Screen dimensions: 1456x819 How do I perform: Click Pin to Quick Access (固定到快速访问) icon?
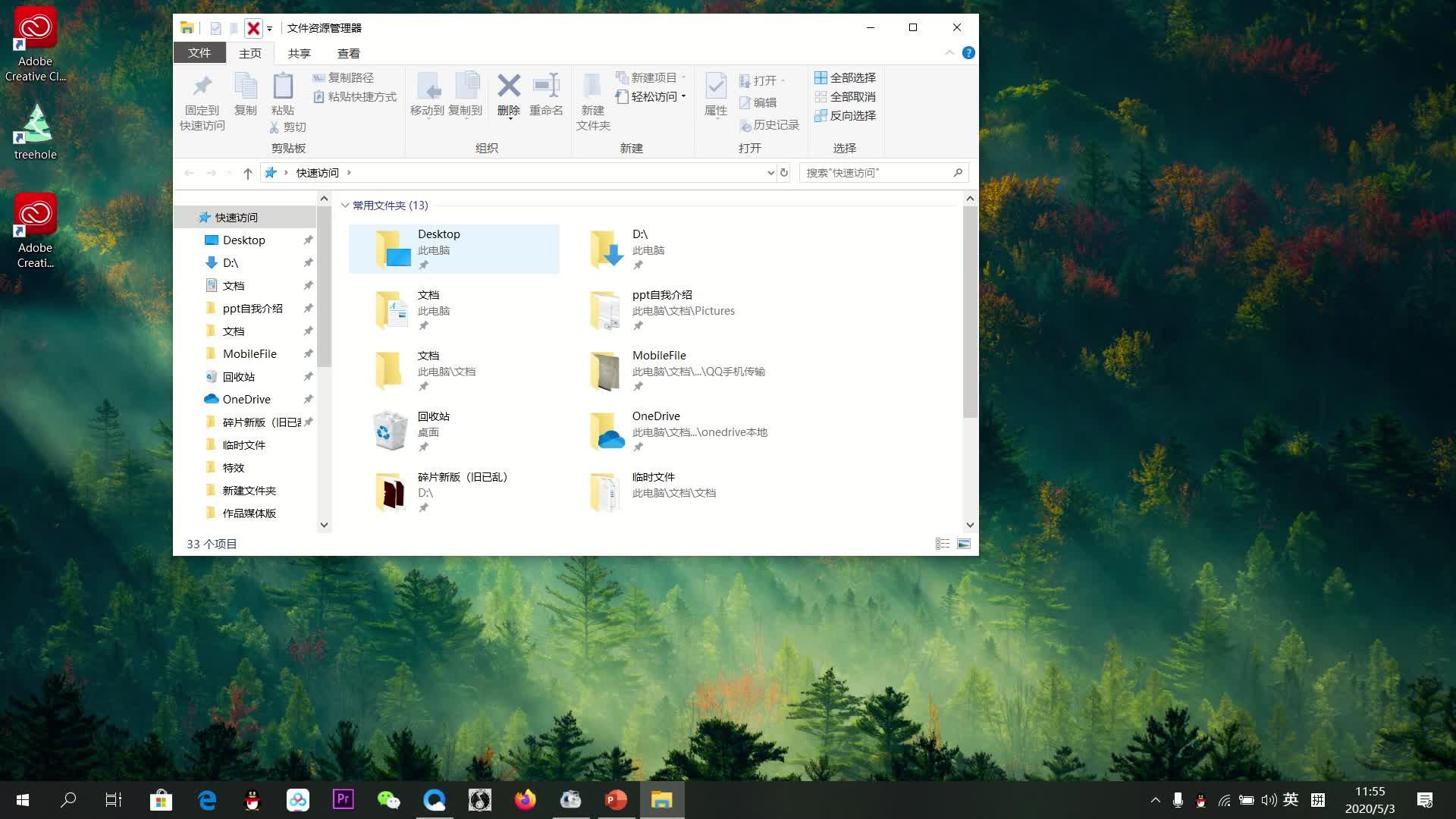tap(202, 87)
